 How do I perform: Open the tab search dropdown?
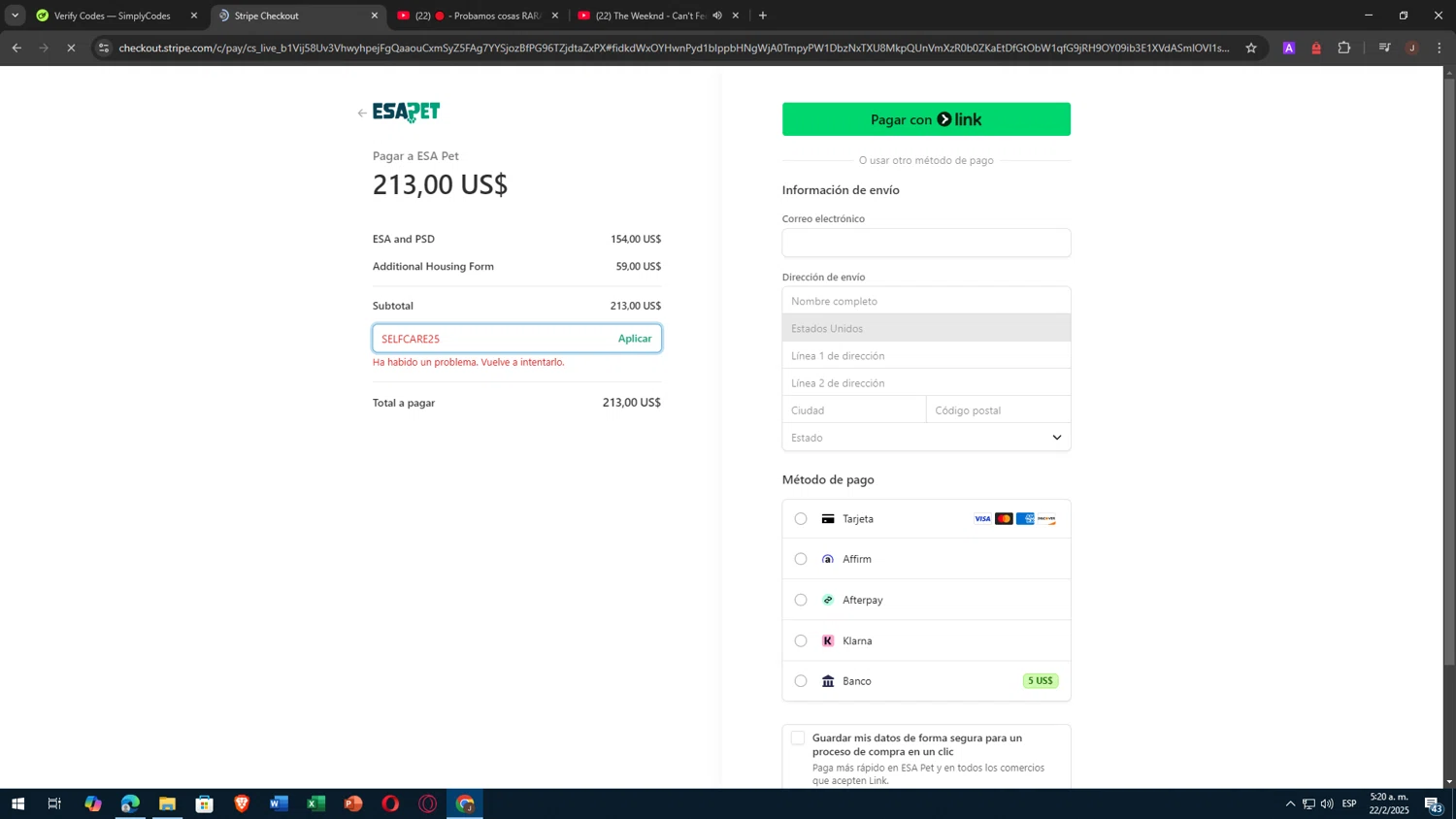[x=15, y=16]
